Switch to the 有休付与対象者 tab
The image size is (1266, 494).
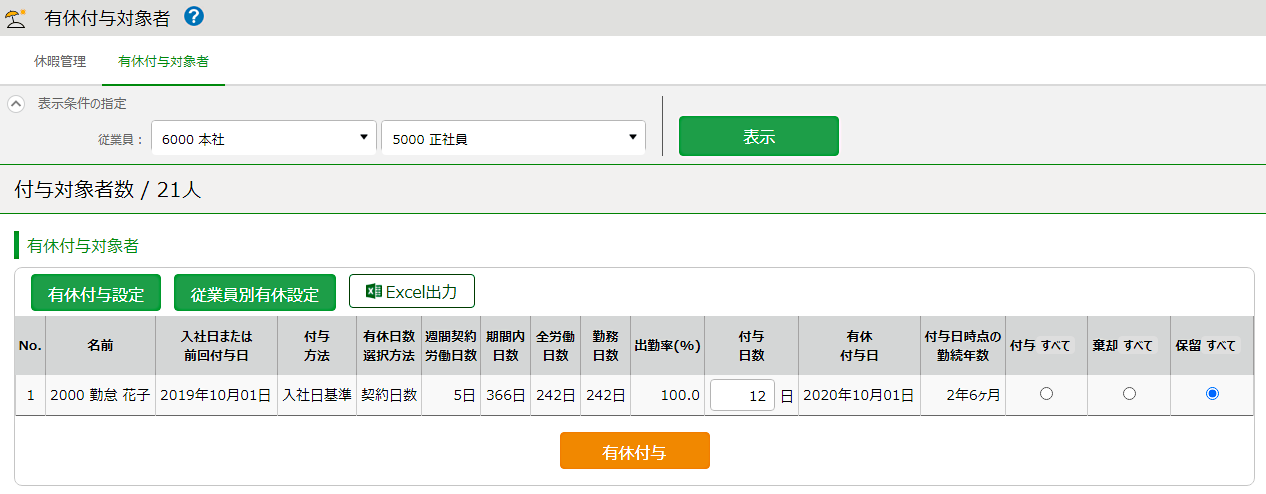pyautogui.click(x=163, y=61)
